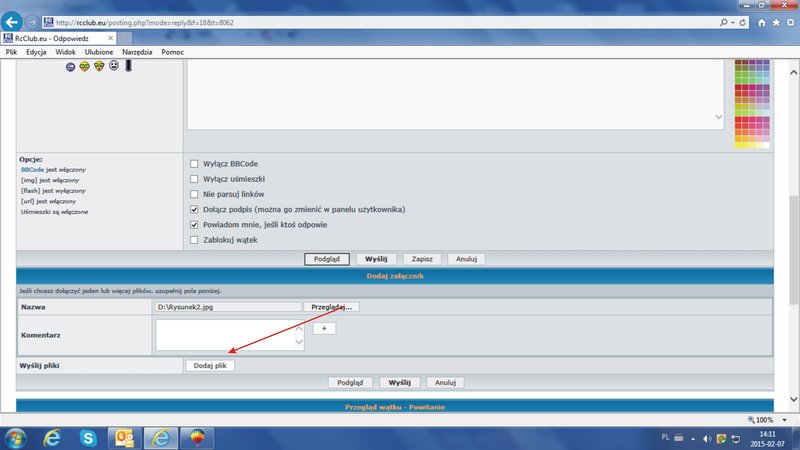Screen dimensions: 800x450
Task: Insert the black down arrow smiley
Action: [x=129, y=65]
